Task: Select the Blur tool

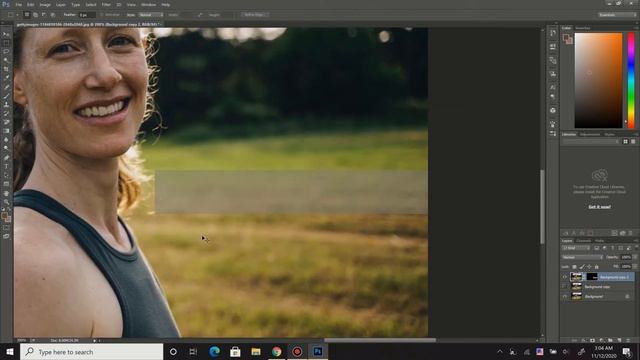Action: coord(6,140)
